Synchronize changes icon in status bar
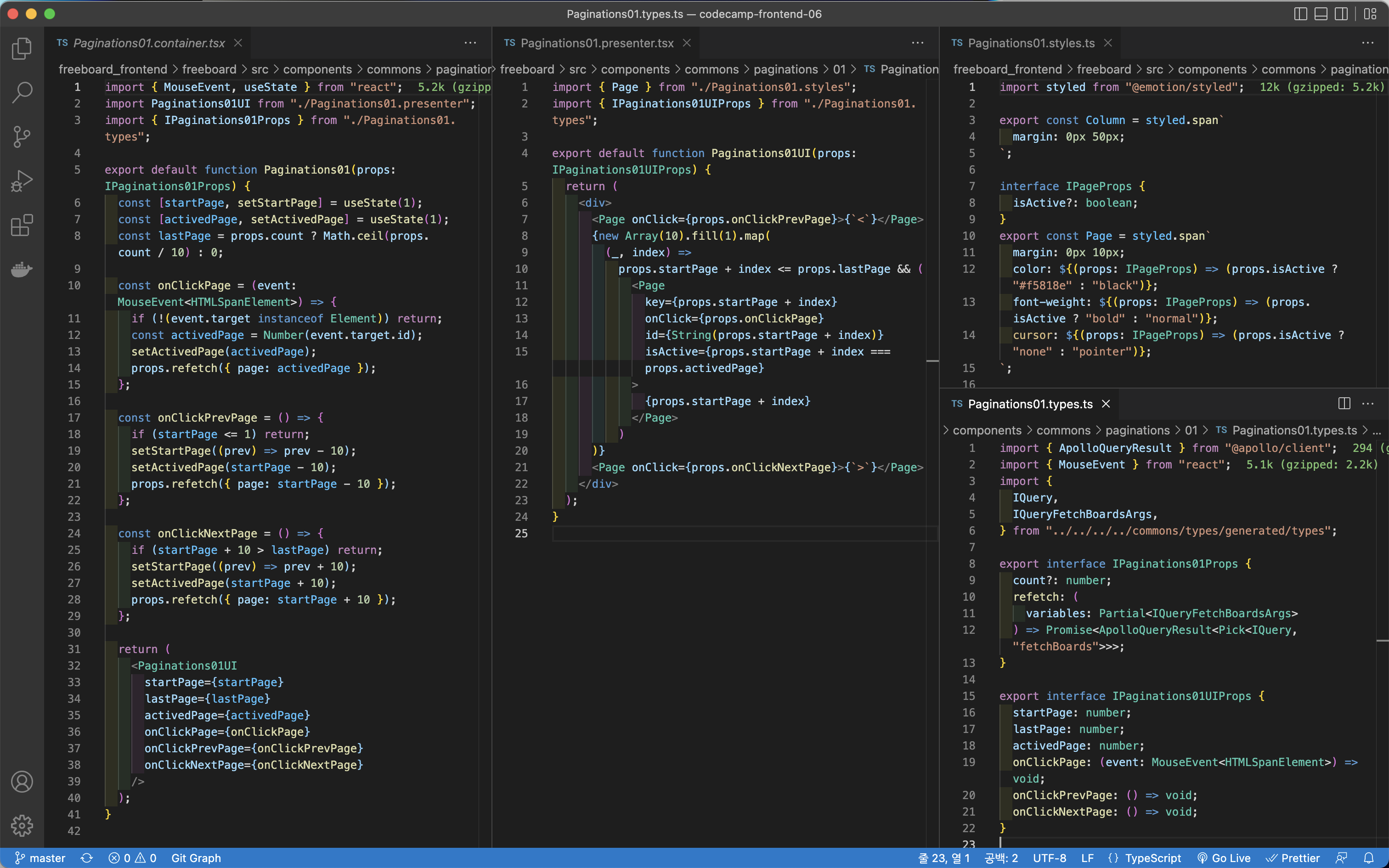 pos(87,858)
